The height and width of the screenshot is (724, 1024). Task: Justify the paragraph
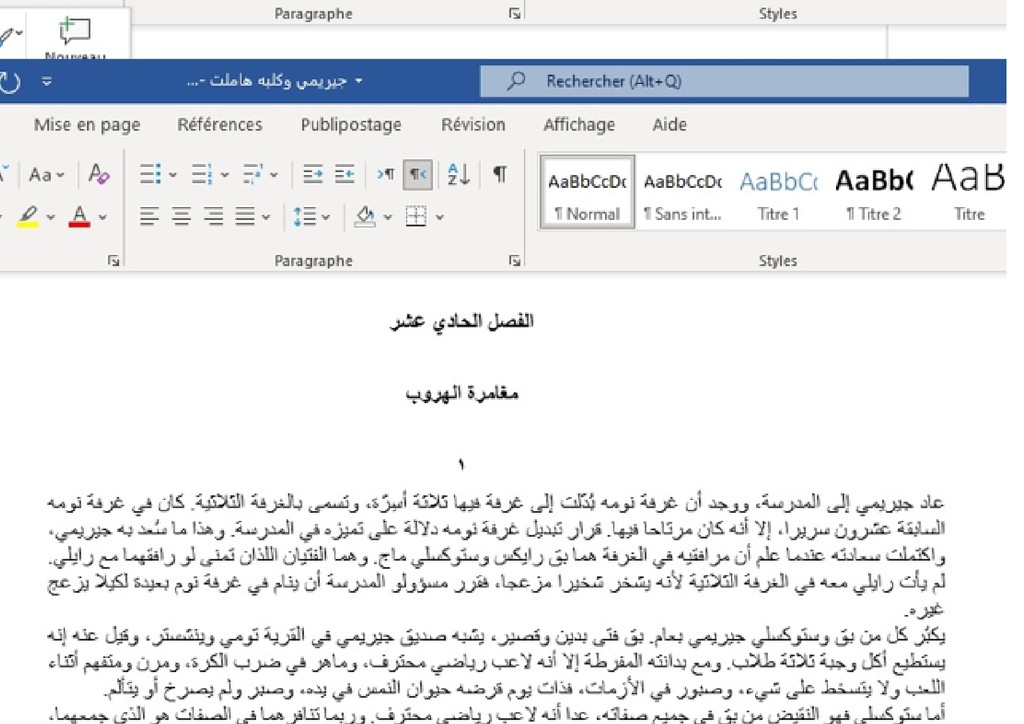[x=245, y=217]
